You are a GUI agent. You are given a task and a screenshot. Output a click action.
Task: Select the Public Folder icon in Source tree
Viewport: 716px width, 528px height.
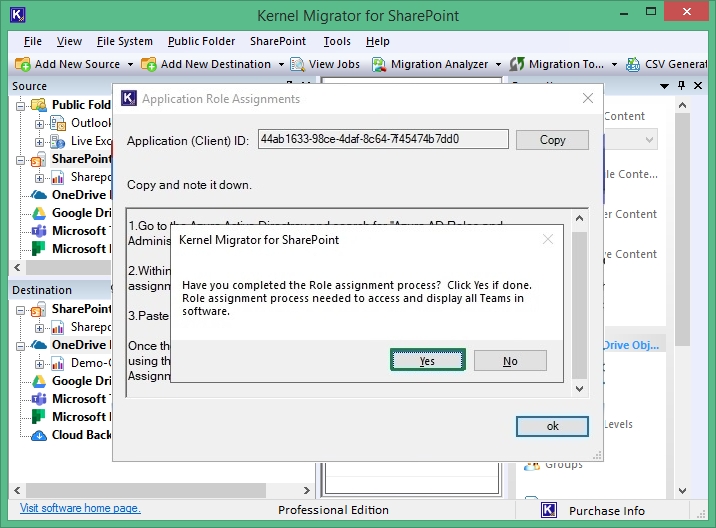pos(39,105)
